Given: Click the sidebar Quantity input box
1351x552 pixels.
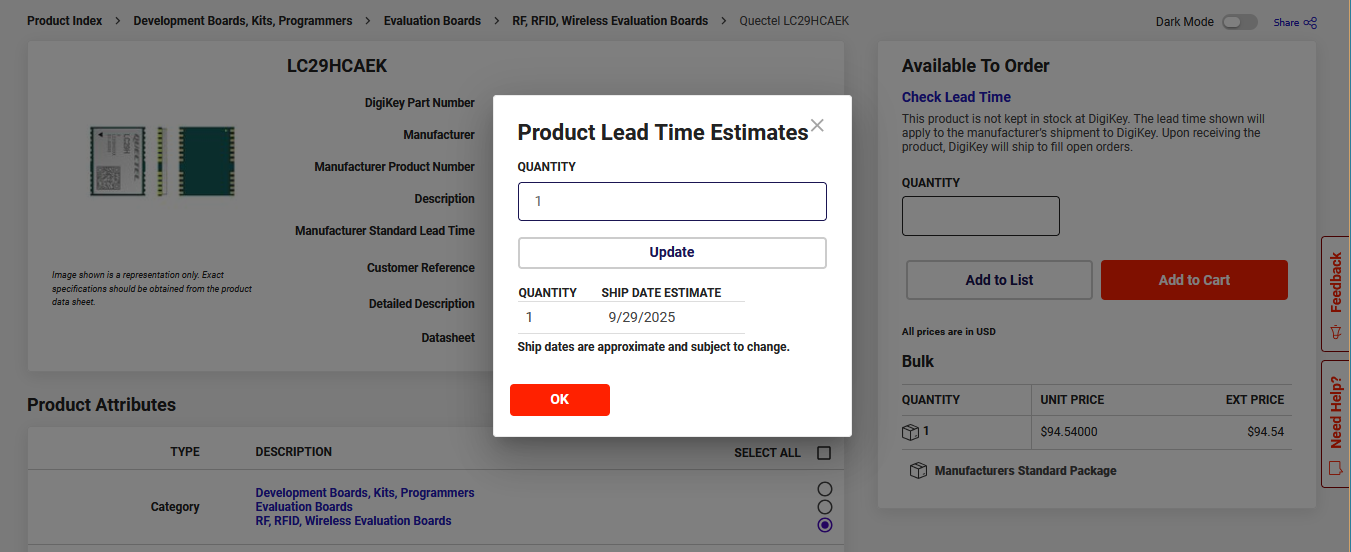Looking at the screenshot, I should pos(981,216).
